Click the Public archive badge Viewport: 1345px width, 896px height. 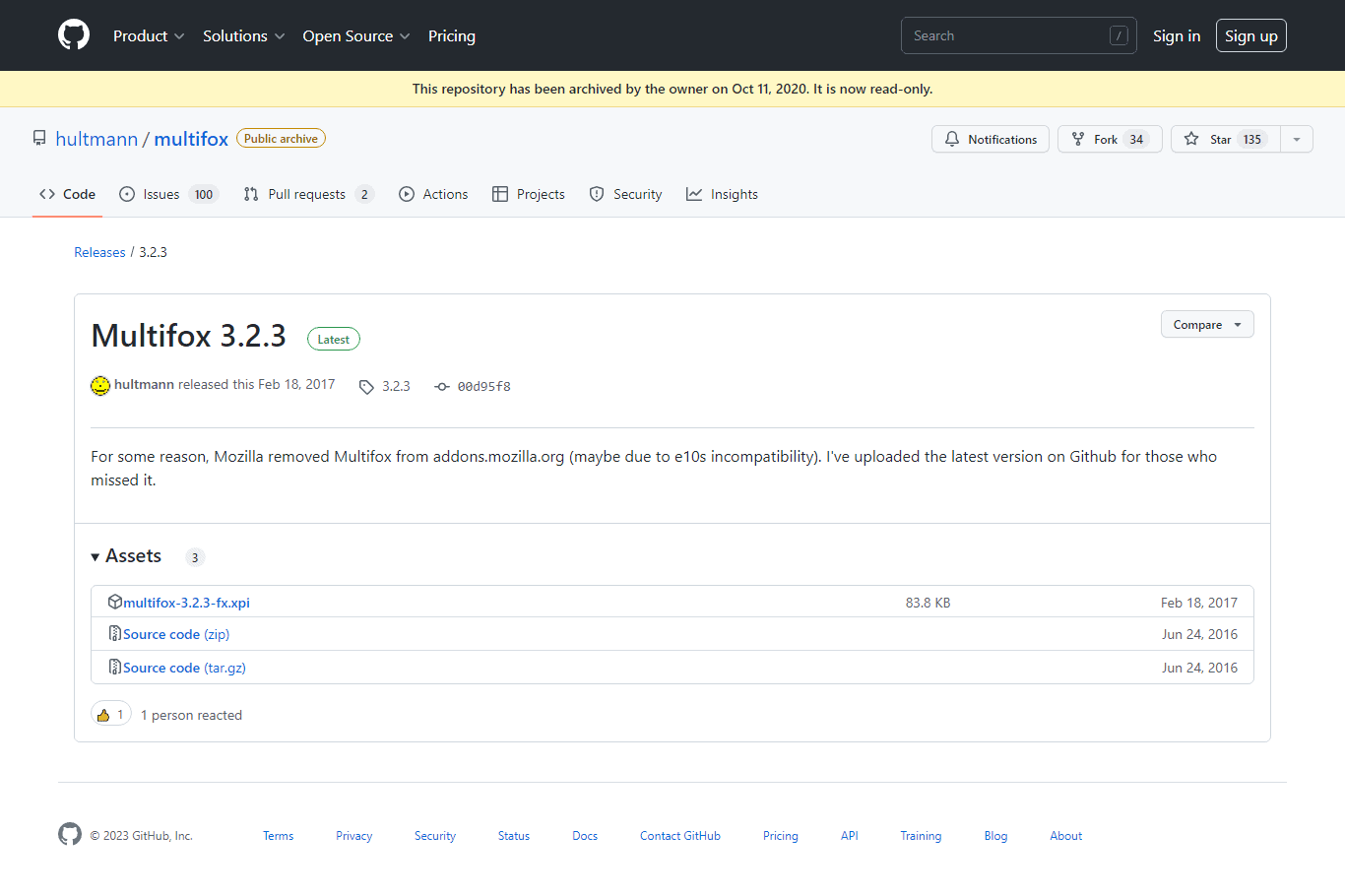[281, 139]
